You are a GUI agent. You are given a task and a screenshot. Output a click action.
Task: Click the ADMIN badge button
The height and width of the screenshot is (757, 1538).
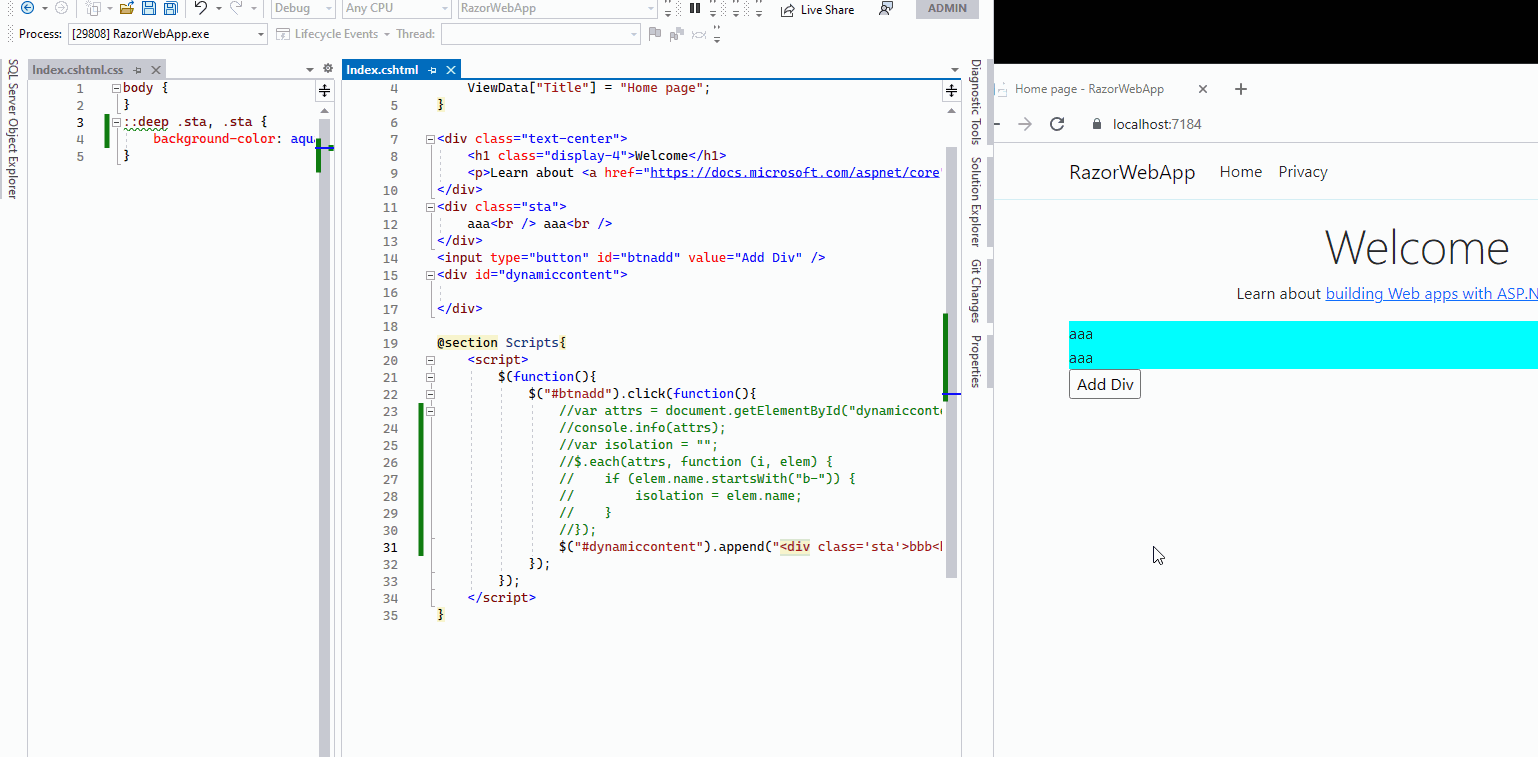coord(947,8)
